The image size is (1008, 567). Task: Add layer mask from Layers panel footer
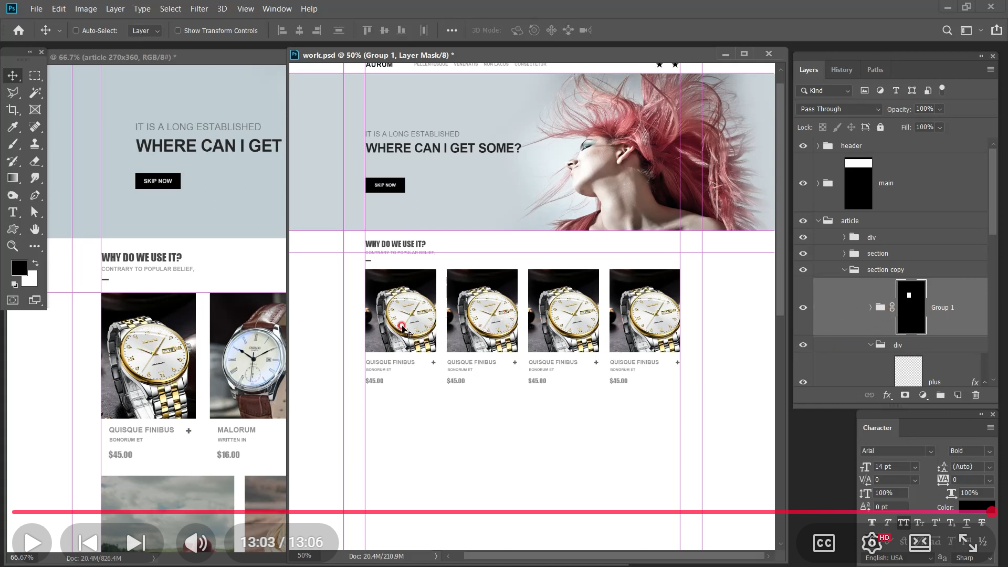[x=904, y=395]
